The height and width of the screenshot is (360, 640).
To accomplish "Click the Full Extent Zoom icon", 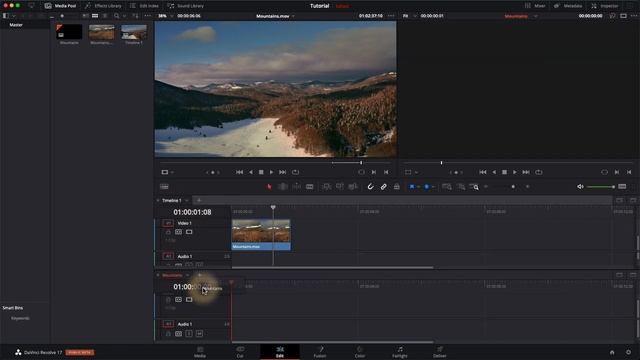I will point(447,187).
